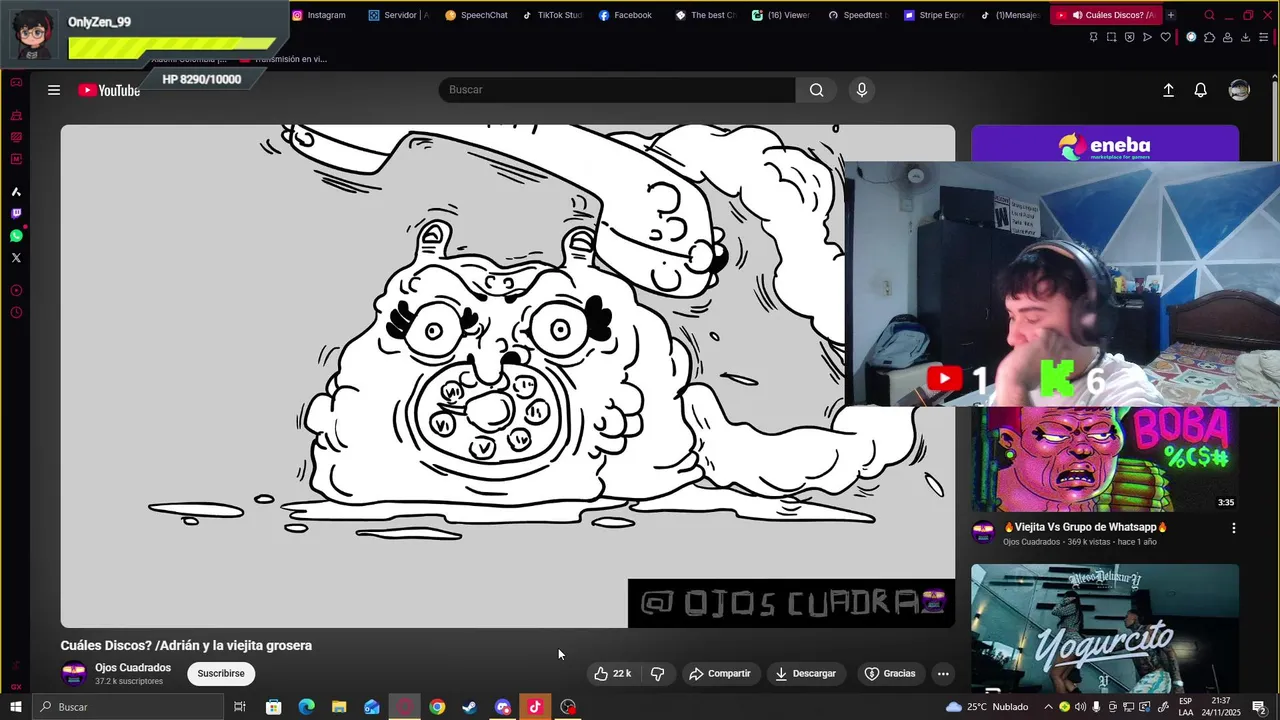The height and width of the screenshot is (720, 1280).
Task: Click the Ojos Cuadrados channel avatar
Action: [x=74, y=673]
